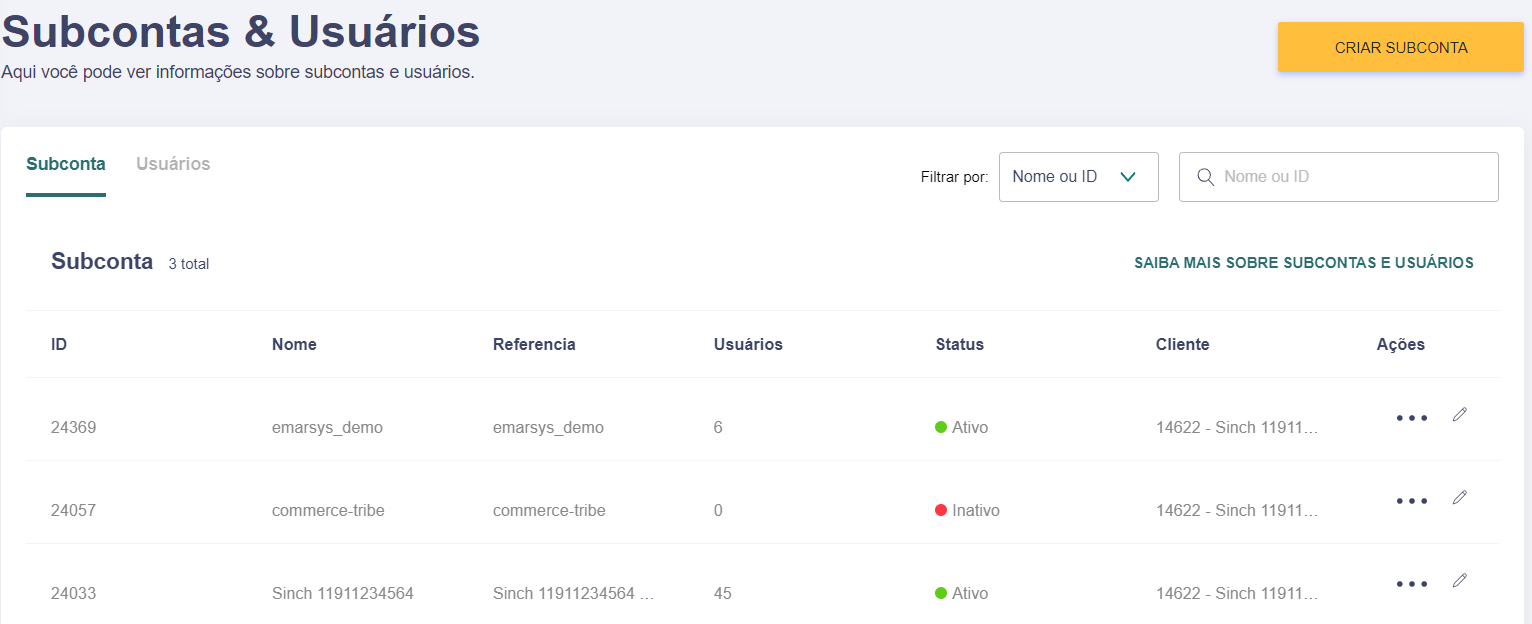
Task: Expand the Filtrar por dropdown
Action: pyautogui.click(x=1078, y=177)
